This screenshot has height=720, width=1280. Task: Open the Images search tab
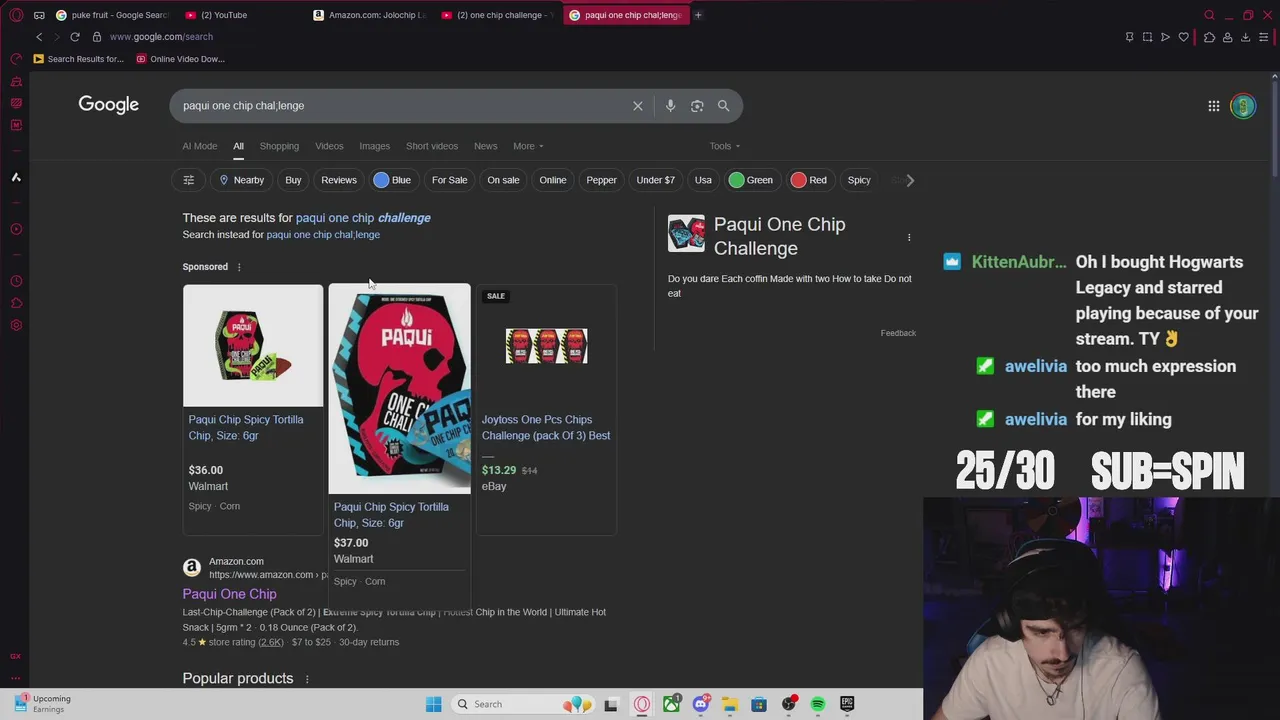pyautogui.click(x=375, y=146)
